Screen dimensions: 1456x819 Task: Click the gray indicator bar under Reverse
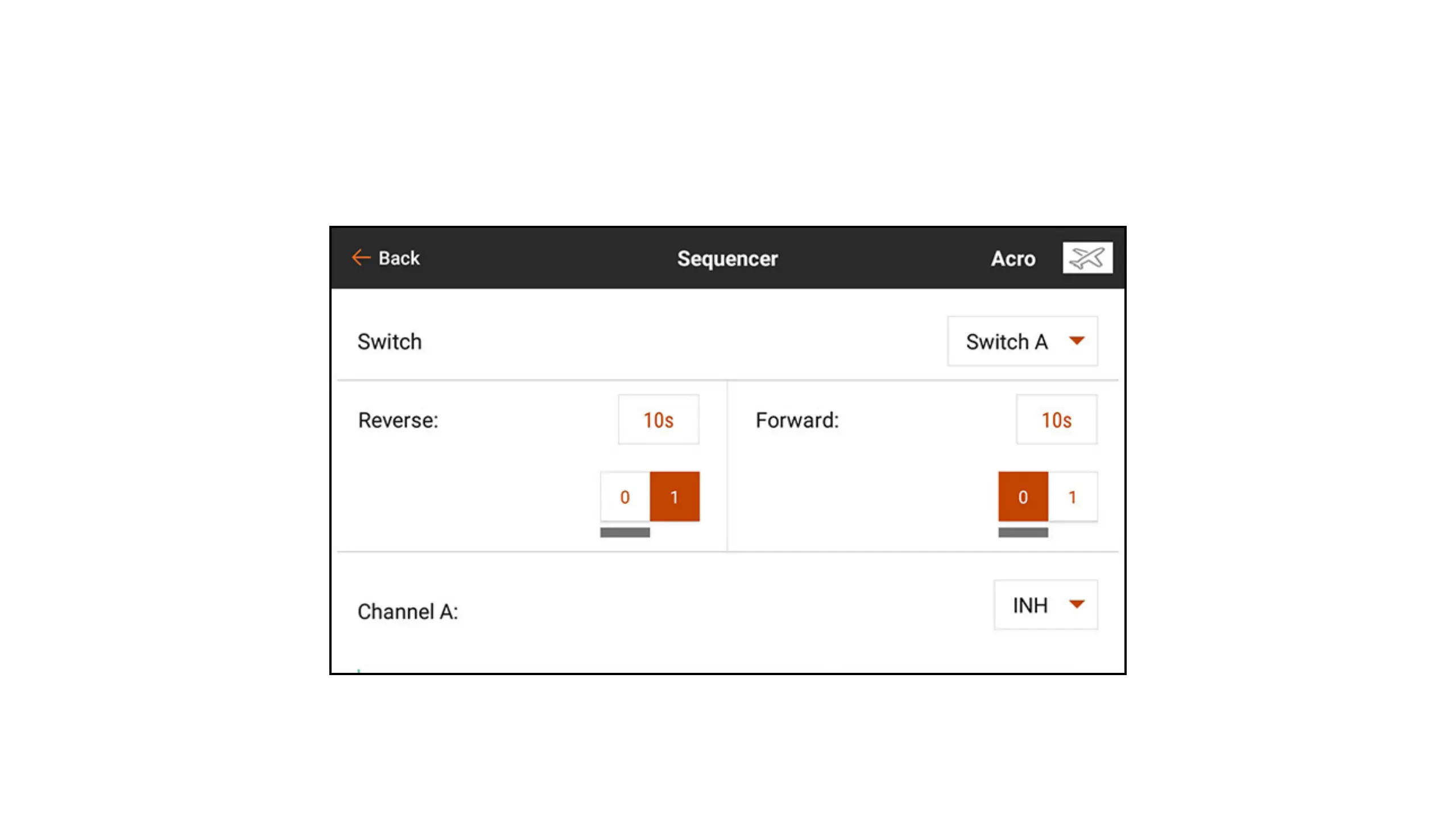(x=624, y=532)
